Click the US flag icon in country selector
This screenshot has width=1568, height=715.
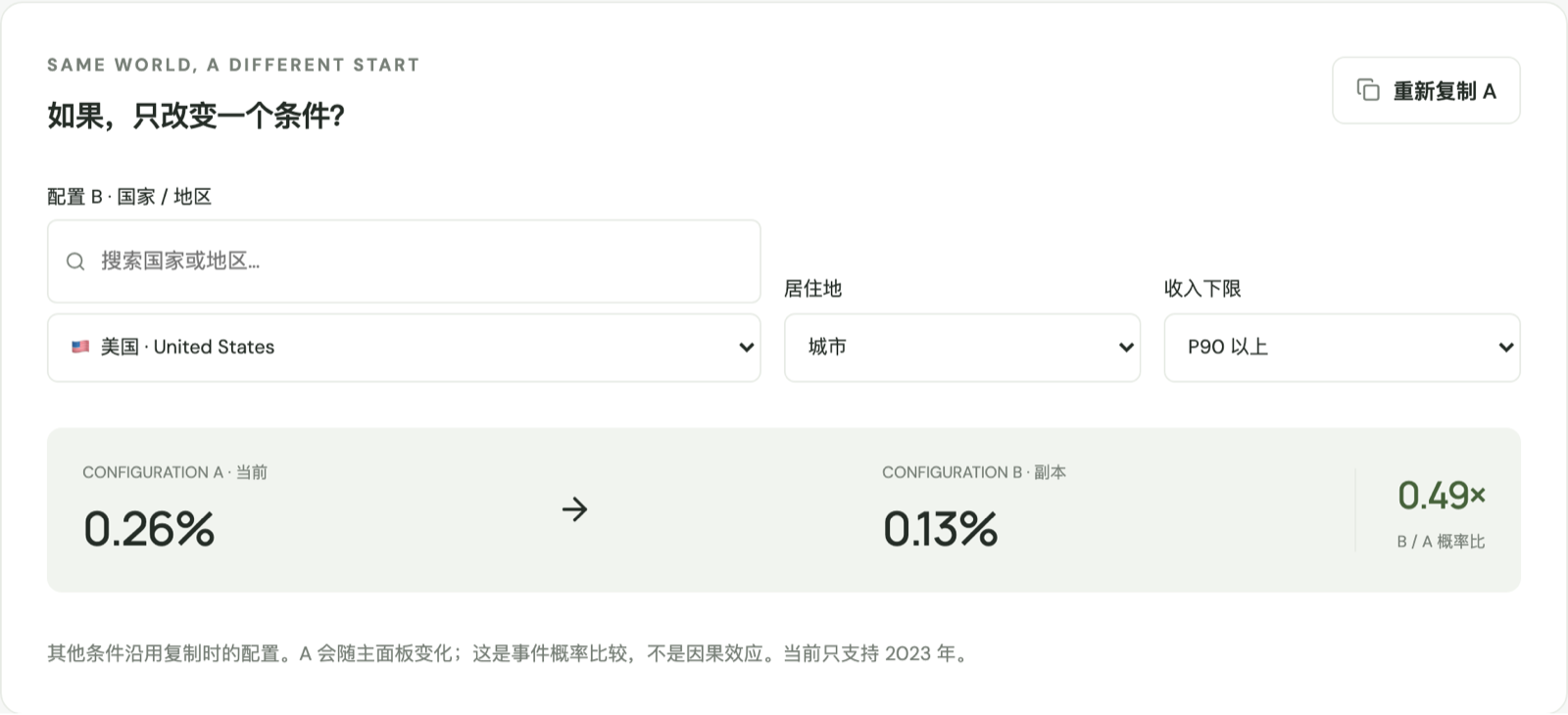(80, 347)
